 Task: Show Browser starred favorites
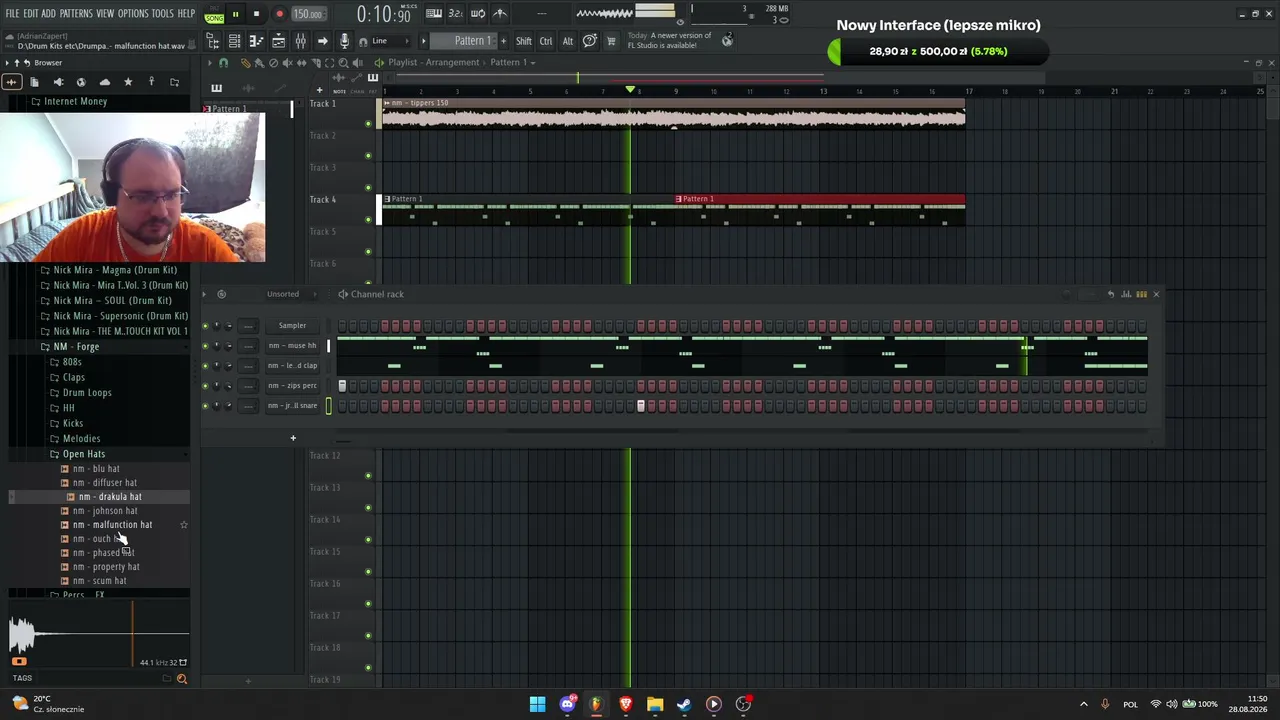pyautogui.click(x=128, y=82)
